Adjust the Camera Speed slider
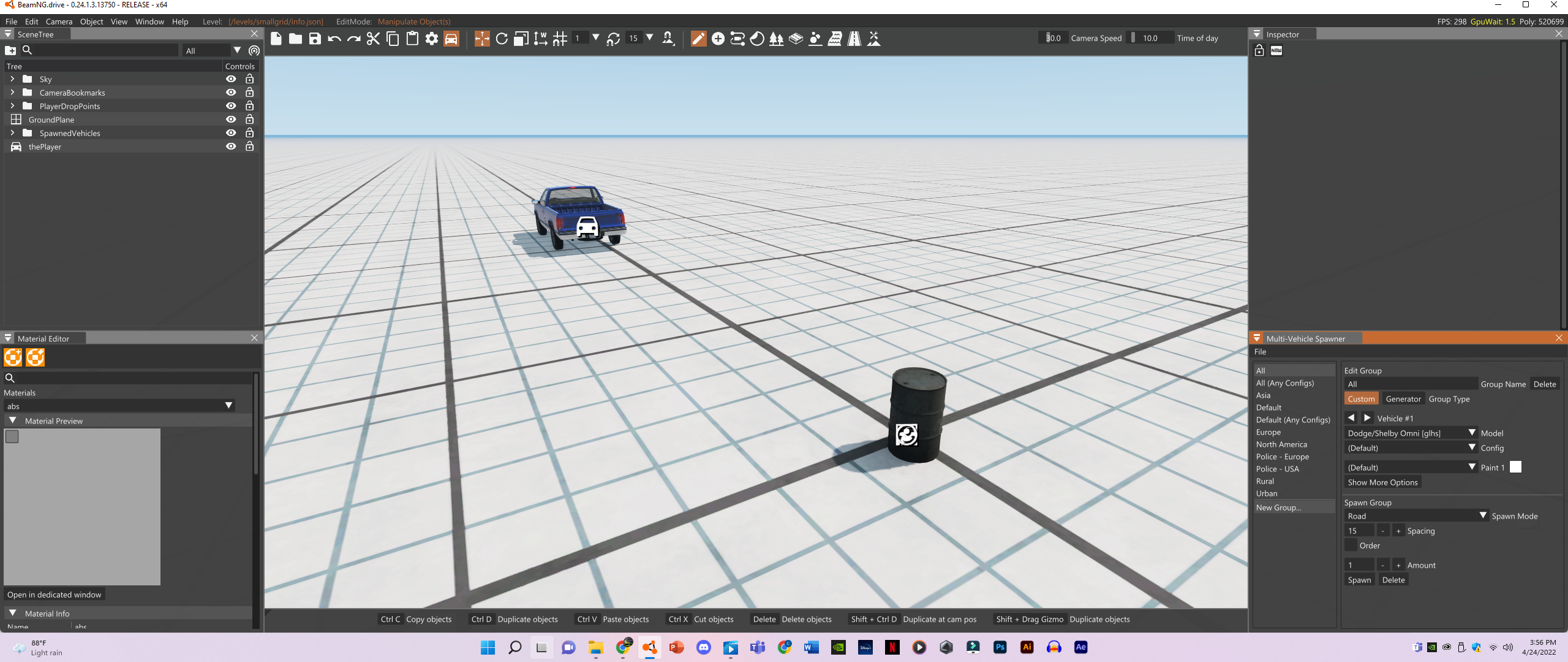This screenshot has width=1568, height=662. [x=1053, y=38]
